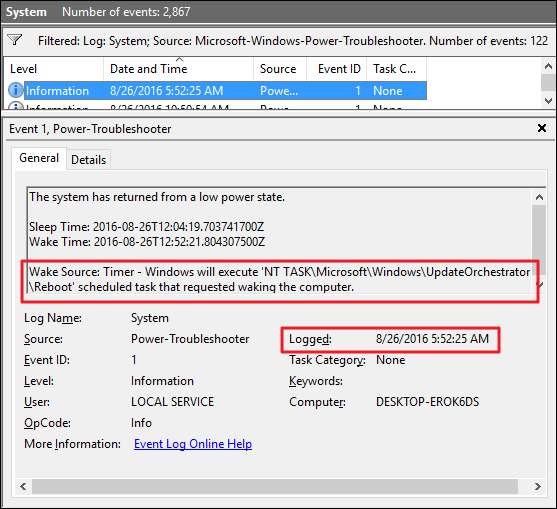Click the Source column header

[280, 69]
